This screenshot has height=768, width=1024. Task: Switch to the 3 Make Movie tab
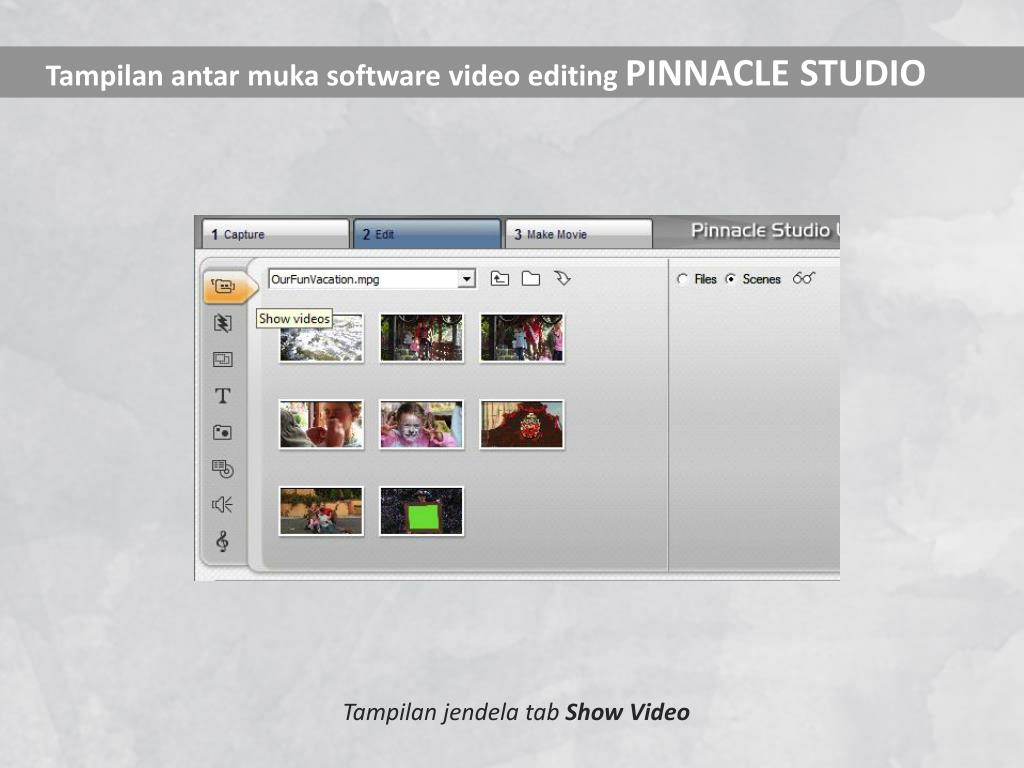coord(579,234)
